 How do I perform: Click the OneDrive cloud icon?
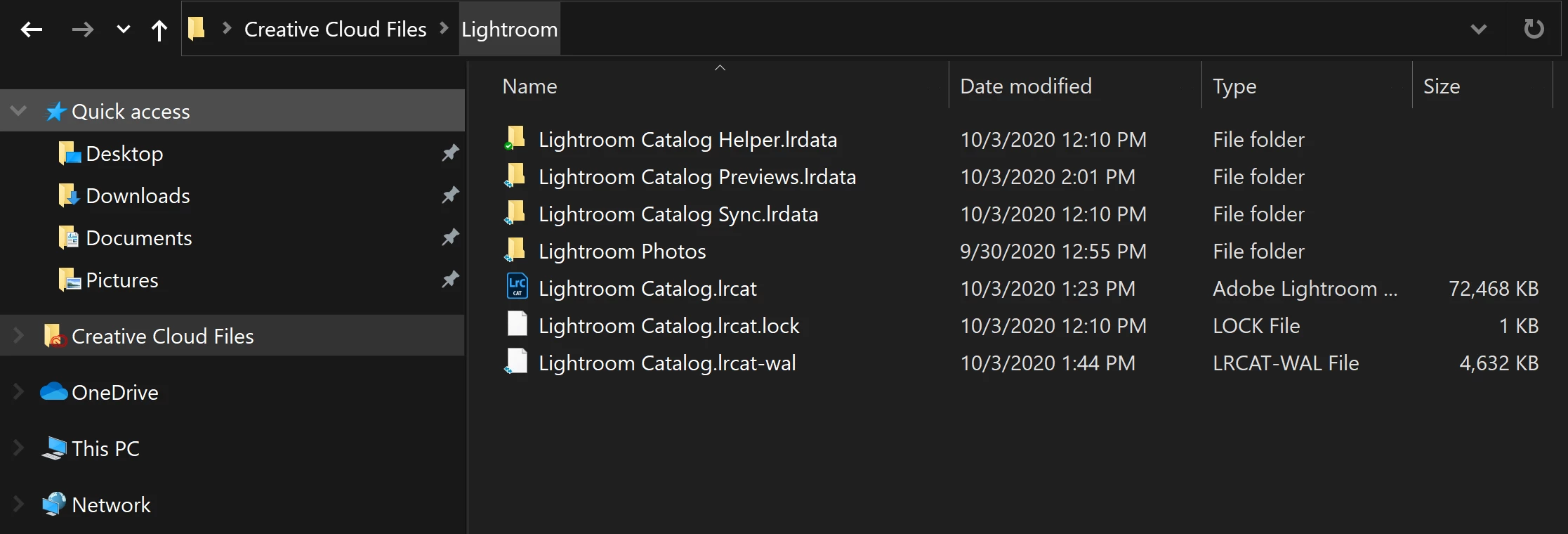pyautogui.click(x=54, y=391)
